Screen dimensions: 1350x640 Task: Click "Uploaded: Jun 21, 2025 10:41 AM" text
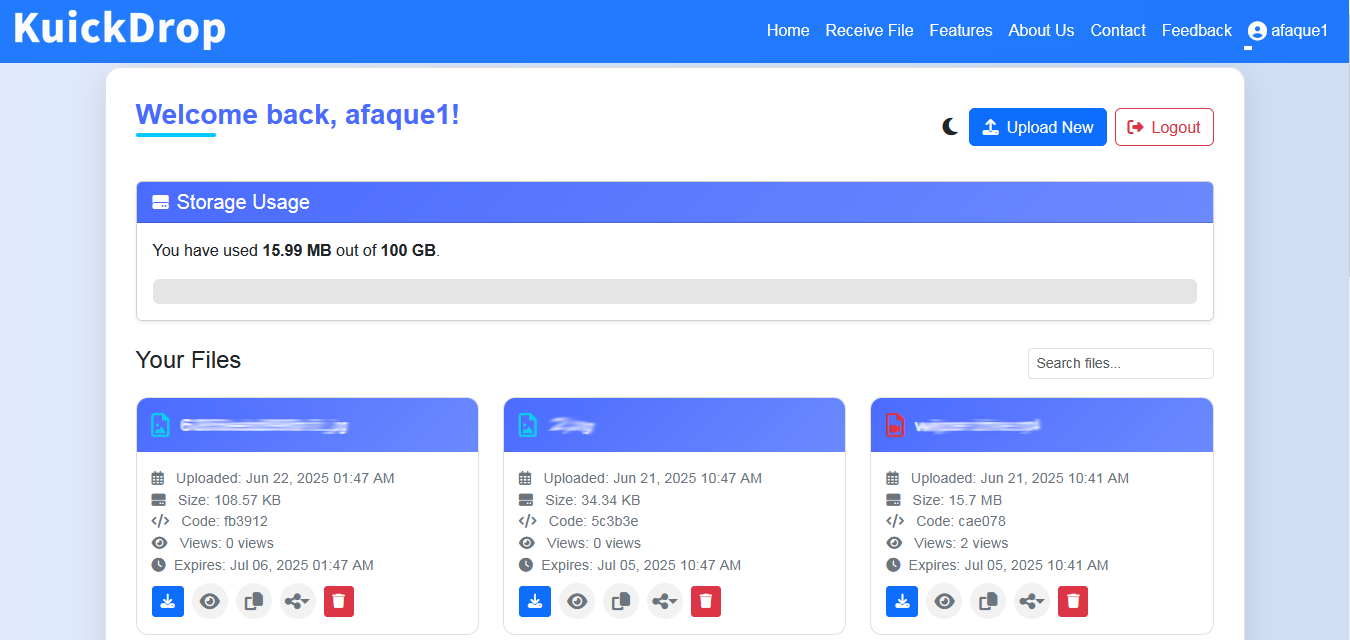(1020, 478)
